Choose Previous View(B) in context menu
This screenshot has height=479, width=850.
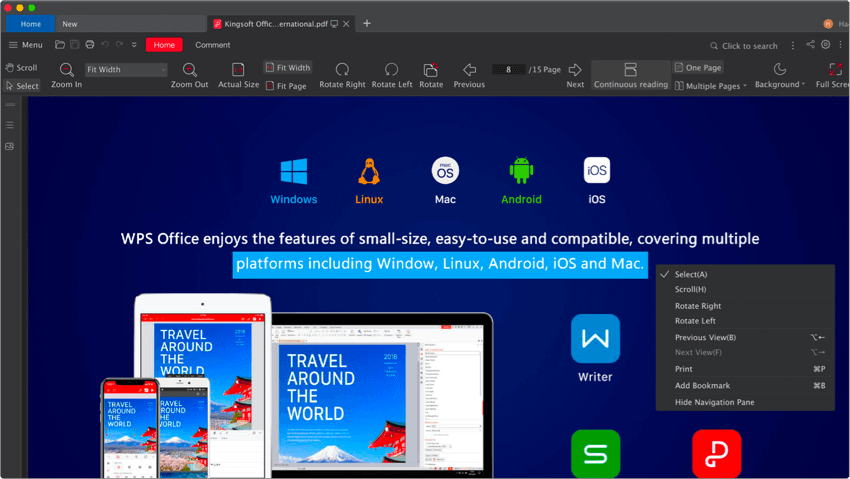(745, 337)
